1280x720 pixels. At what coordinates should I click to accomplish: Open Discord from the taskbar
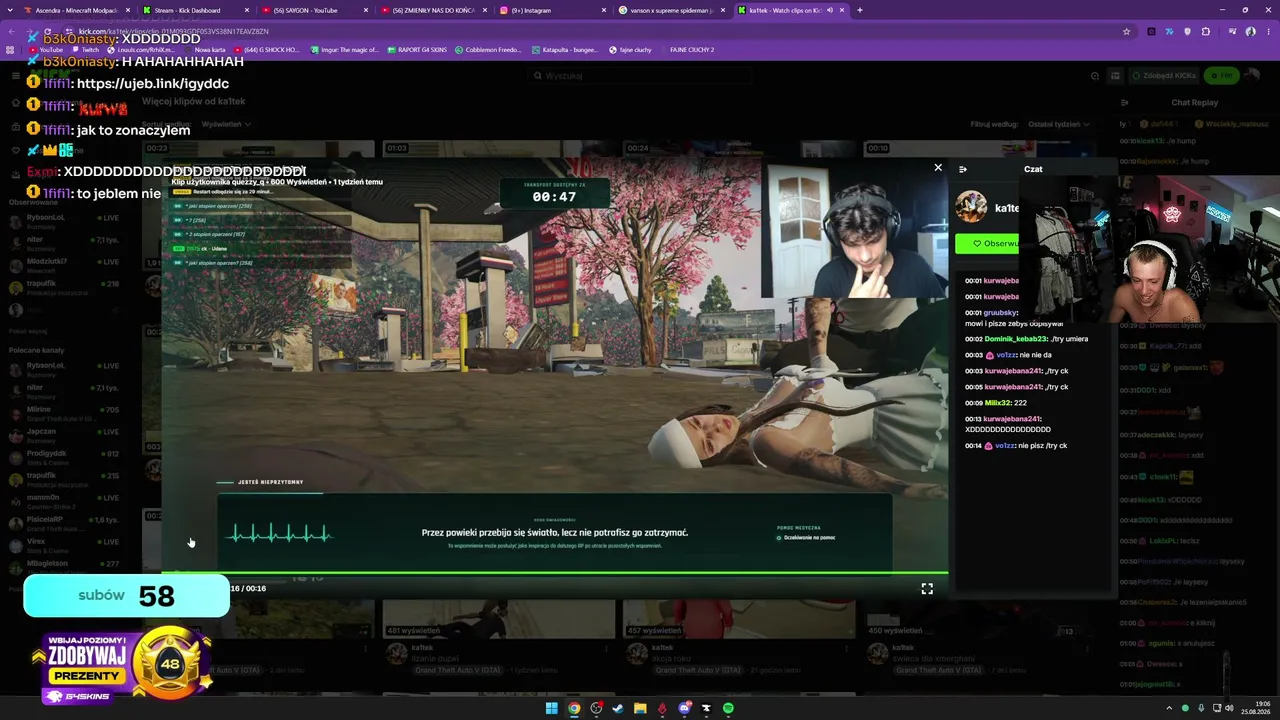(684, 708)
